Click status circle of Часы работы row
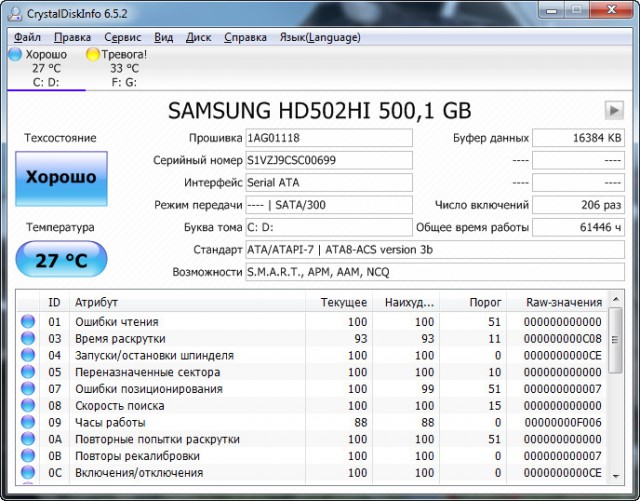Viewport: 640px width, 501px height. tap(28, 422)
